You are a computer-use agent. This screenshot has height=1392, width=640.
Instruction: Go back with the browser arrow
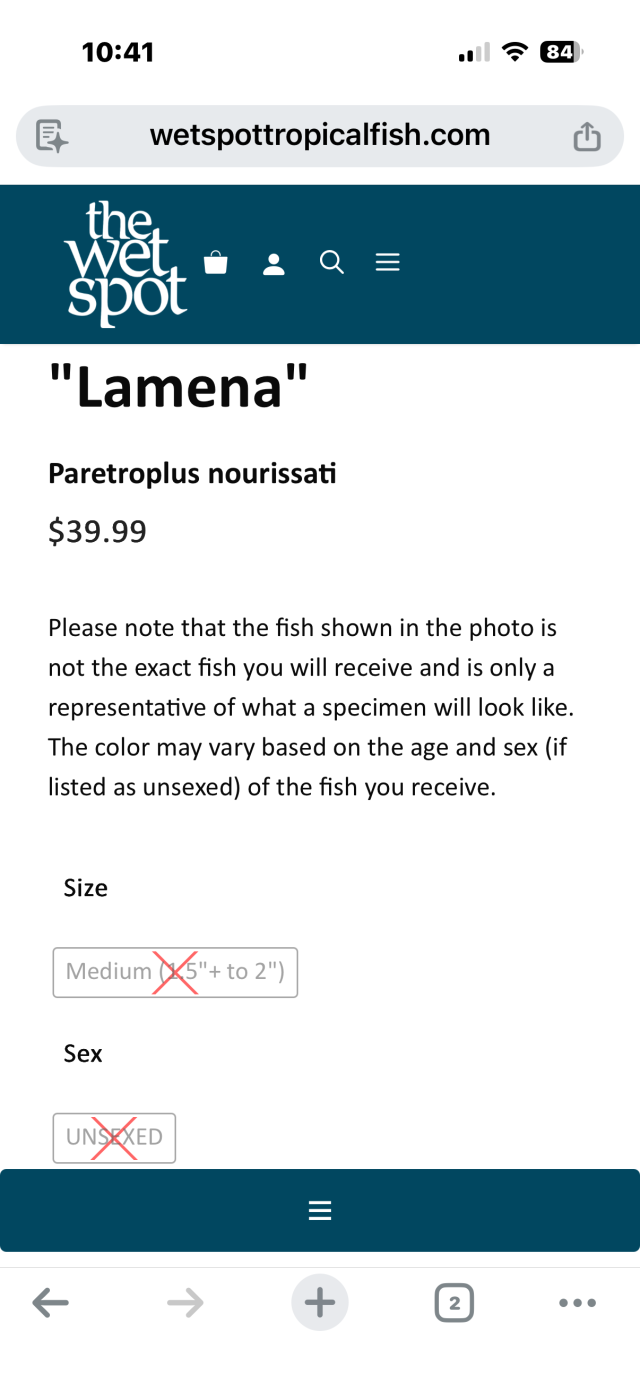(51, 1302)
